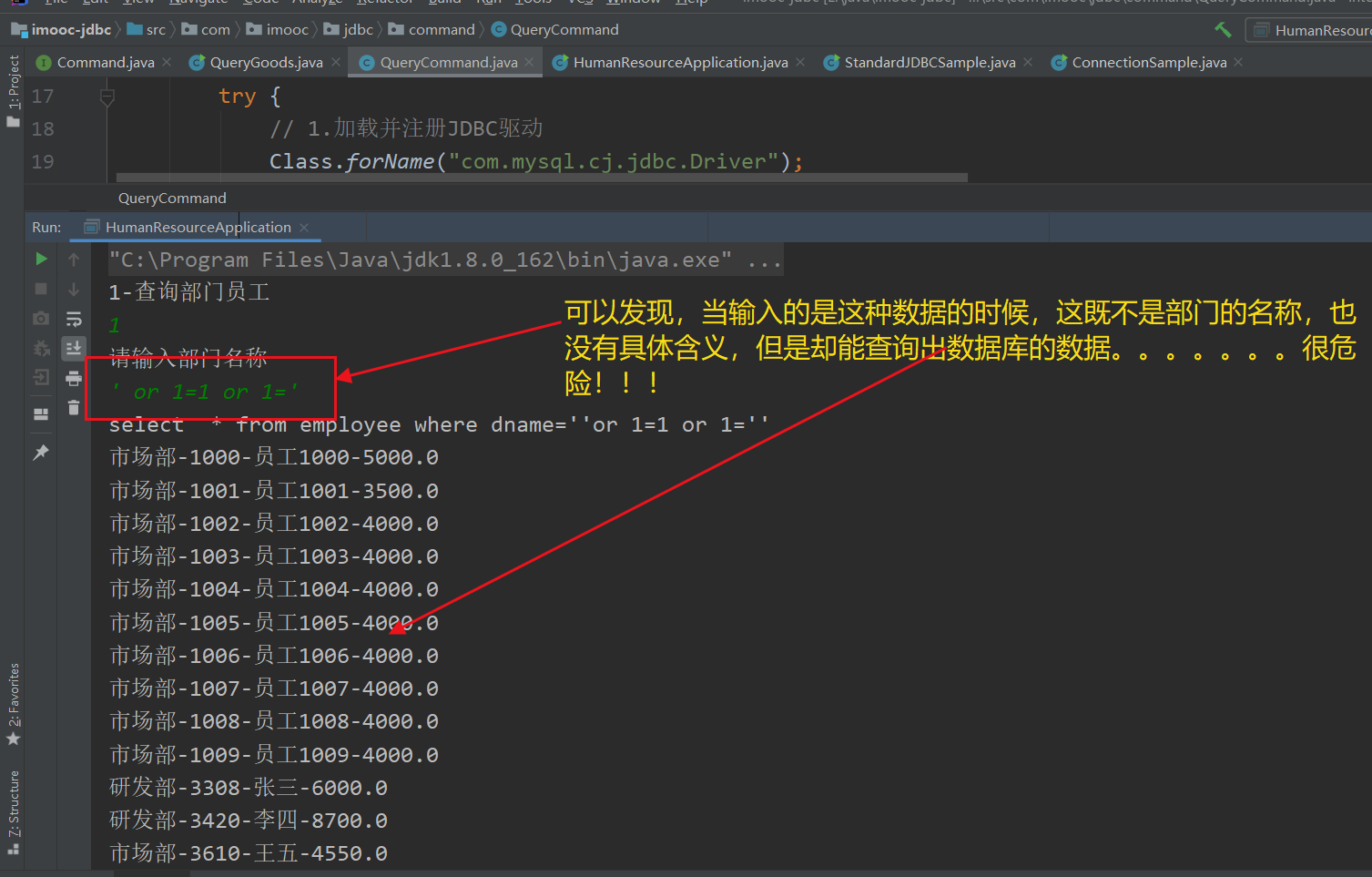Open settings via the wrench toolbar icon

[1223, 29]
